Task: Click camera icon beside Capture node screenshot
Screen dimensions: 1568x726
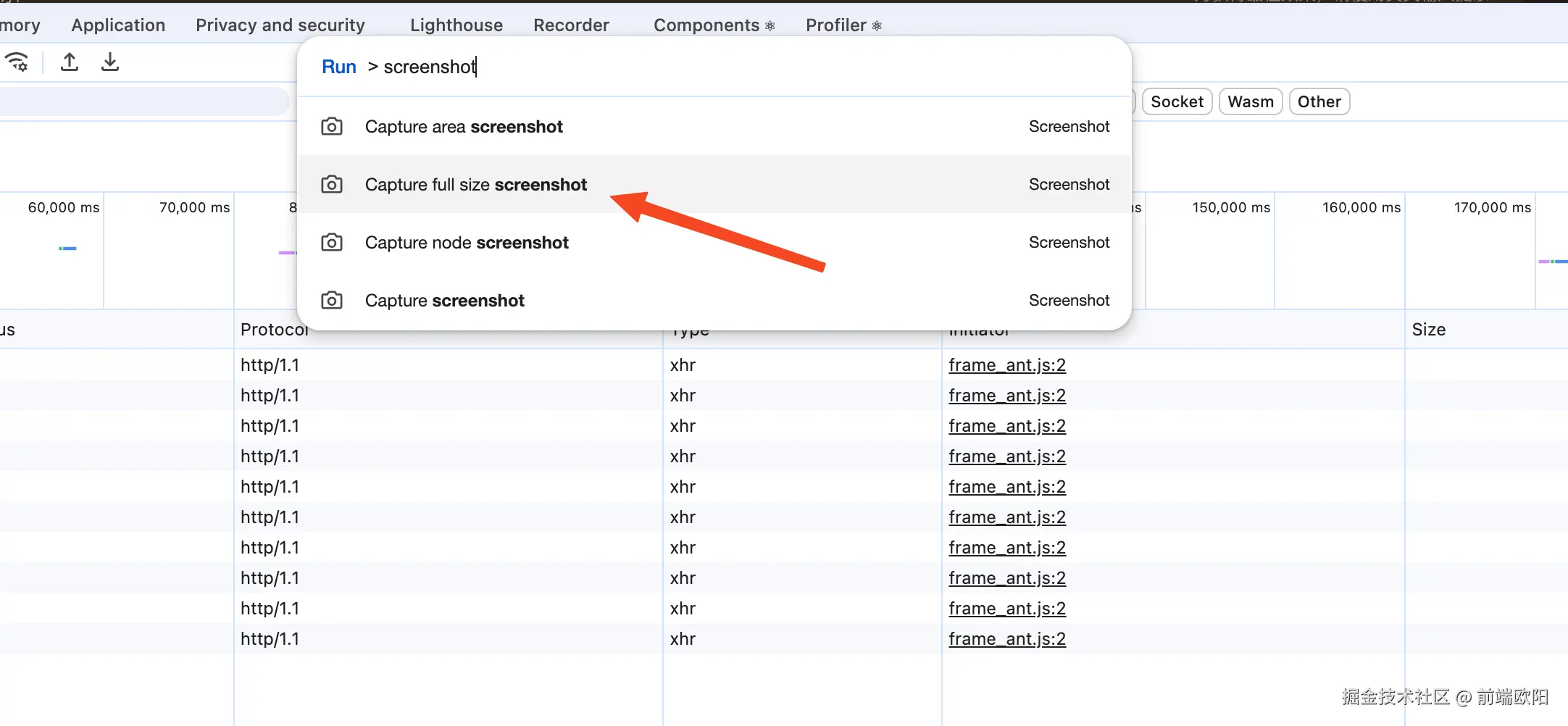Action: [x=332, y=243]
